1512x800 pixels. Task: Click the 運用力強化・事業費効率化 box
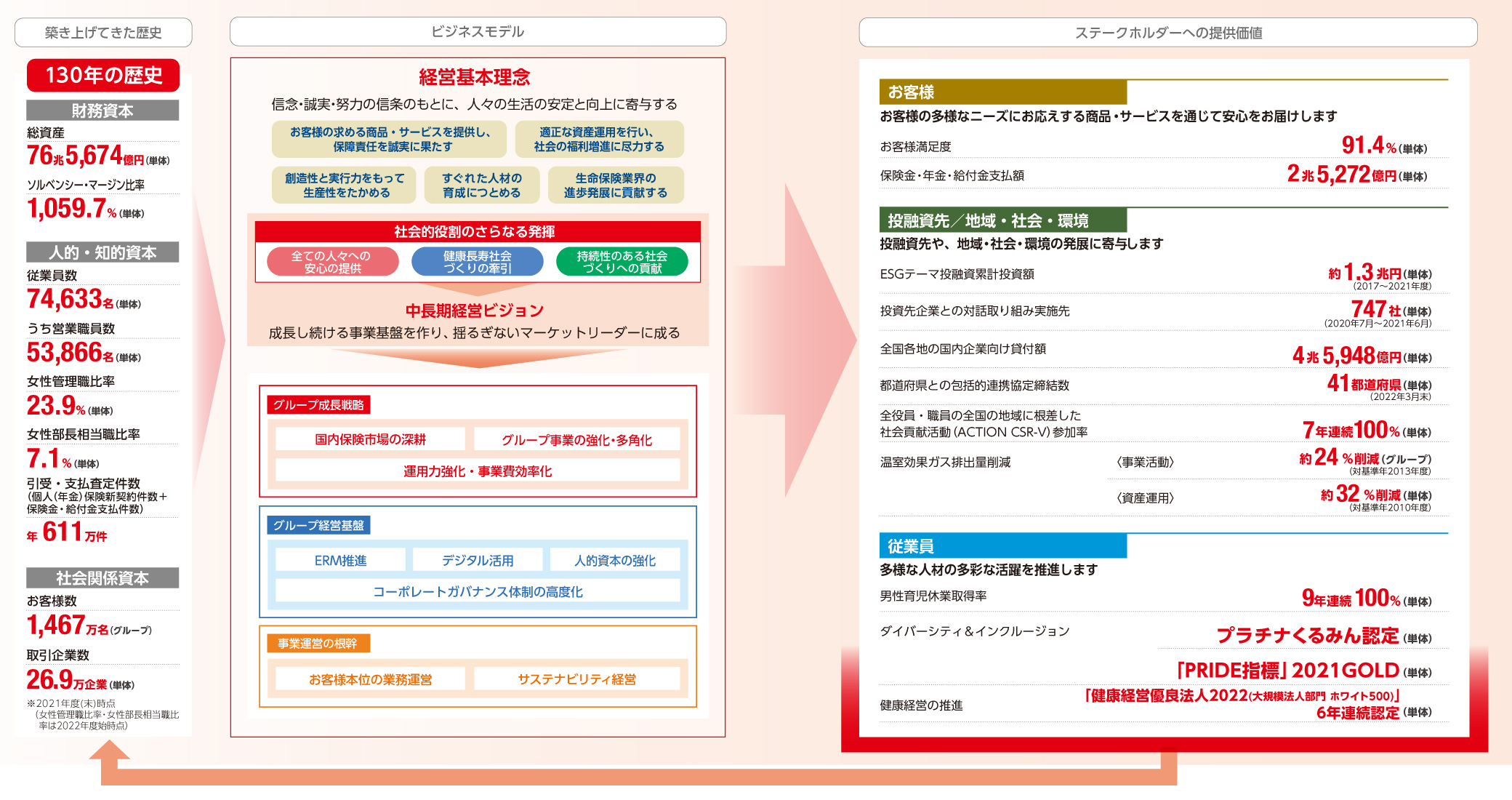(478, 471)
